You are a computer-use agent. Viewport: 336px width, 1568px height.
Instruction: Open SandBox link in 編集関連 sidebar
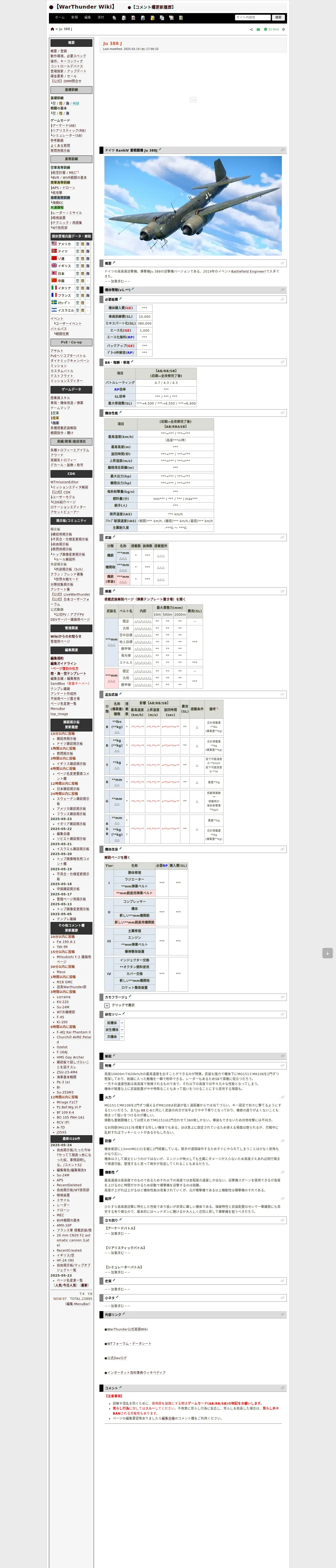(x=58, y=684)
